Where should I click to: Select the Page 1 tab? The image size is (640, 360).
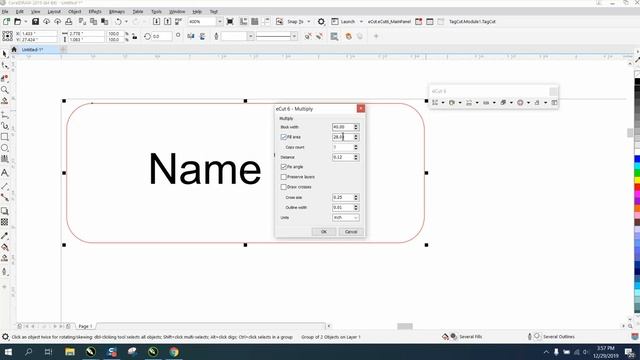pyautogui.click(x=85, y=327)
